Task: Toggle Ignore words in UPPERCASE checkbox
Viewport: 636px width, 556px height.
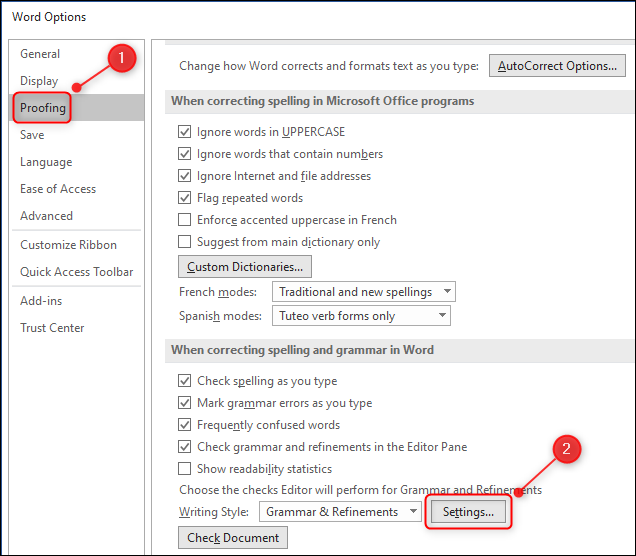Action: click(x=185, y=132)
